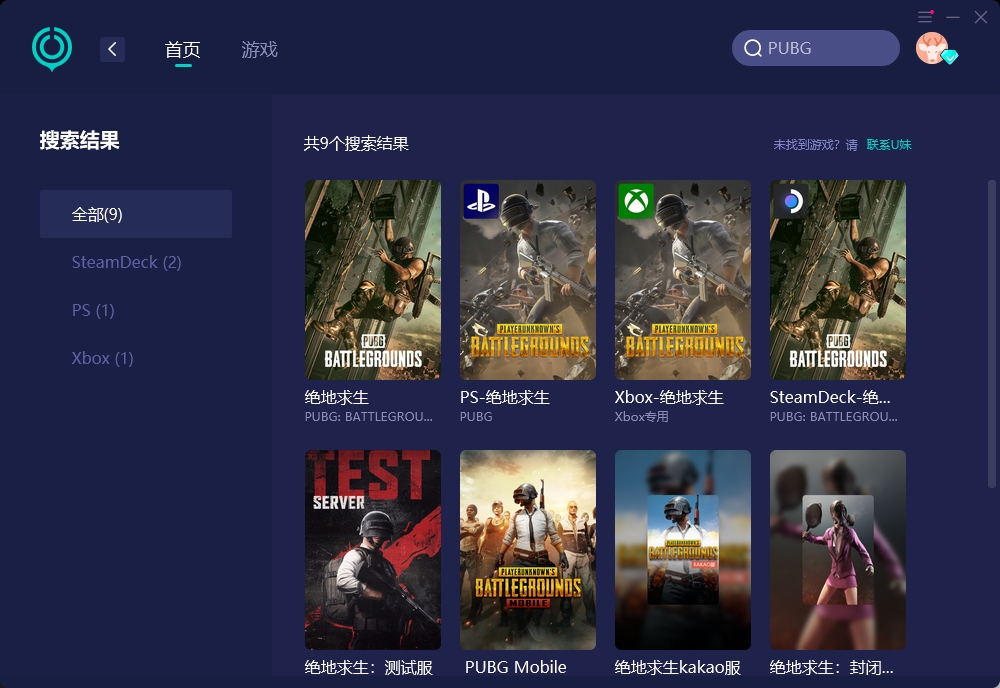Open the 联系U妹 contact link
1000x688 pixels.
[889, 144]
